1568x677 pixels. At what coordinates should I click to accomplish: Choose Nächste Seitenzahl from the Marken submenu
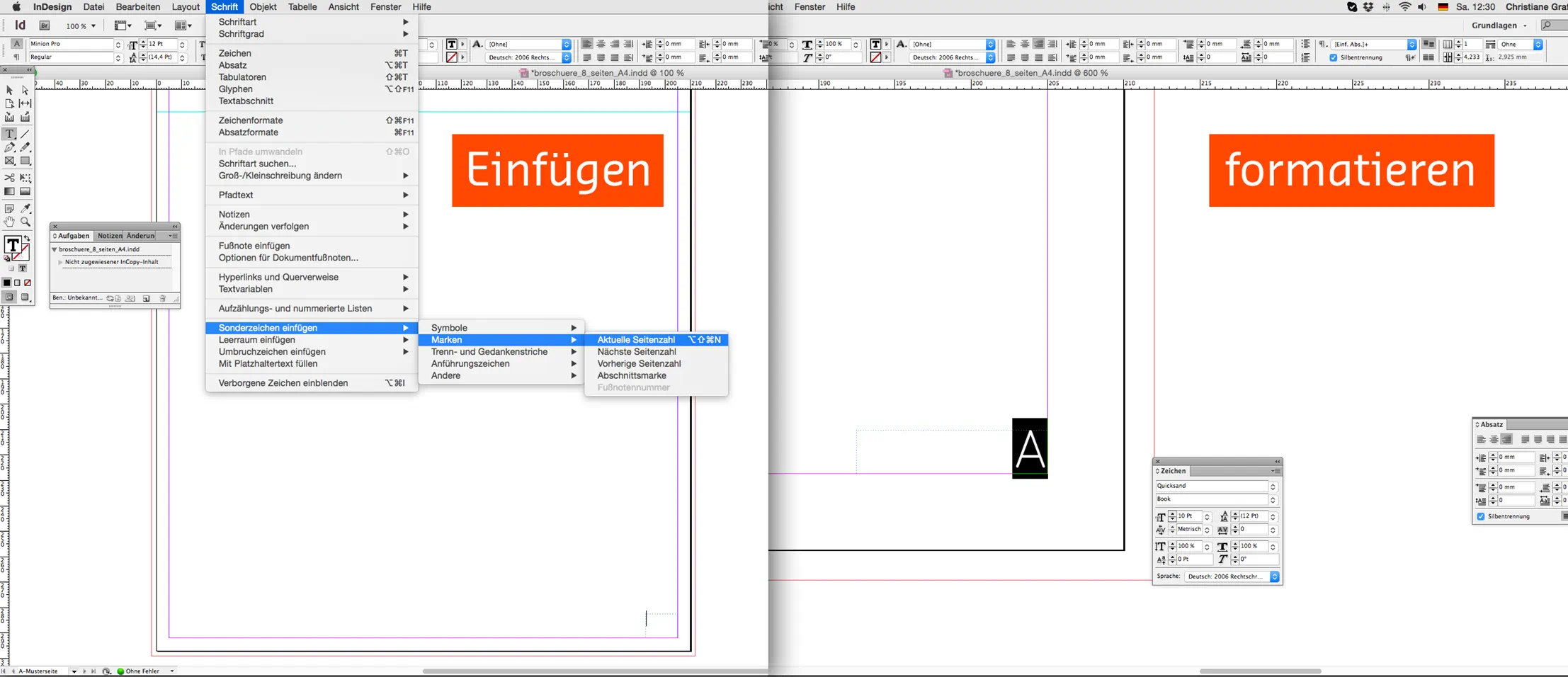coord(636,351)
